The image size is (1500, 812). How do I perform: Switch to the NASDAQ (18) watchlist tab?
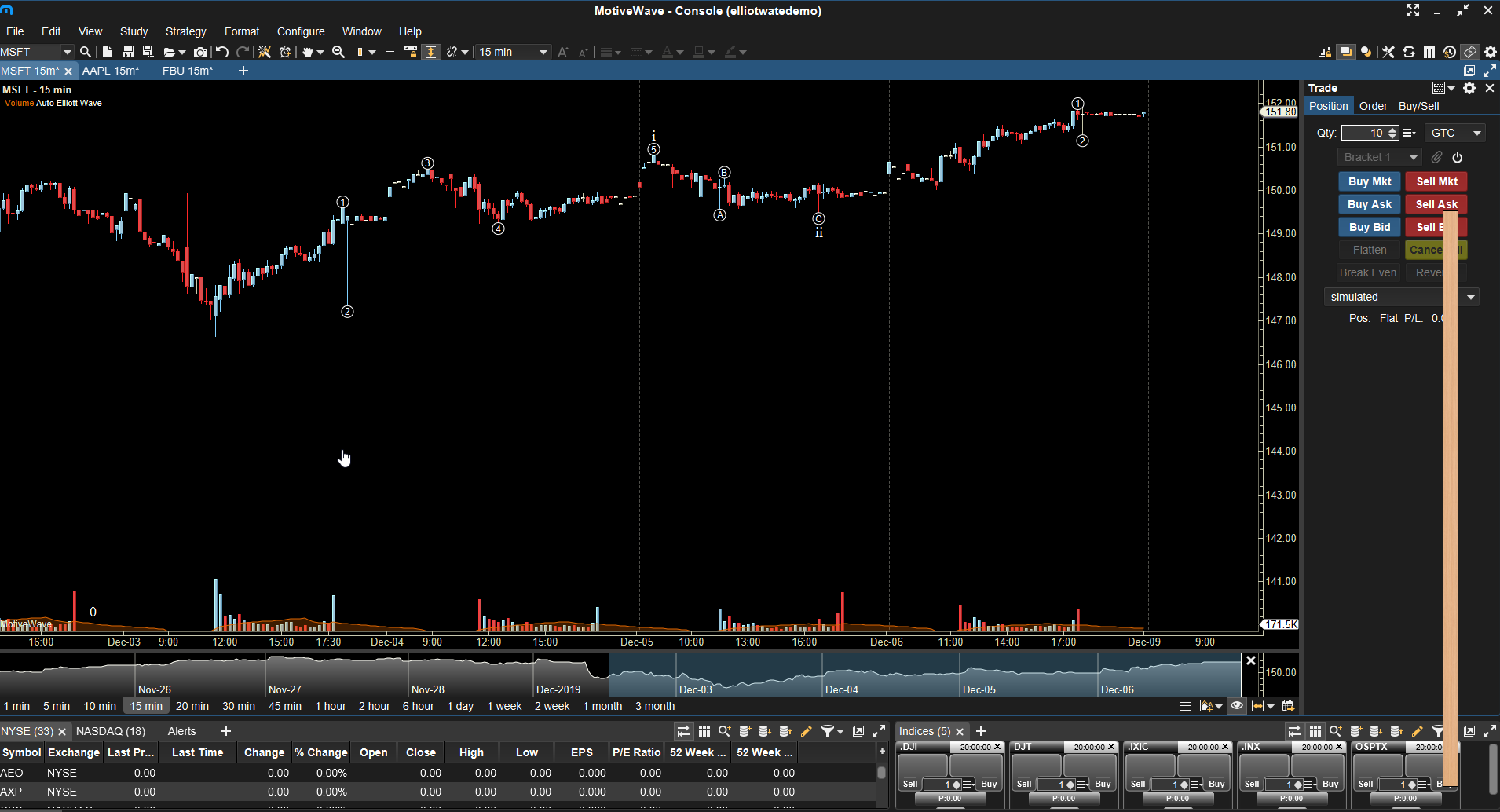[111, 731]
